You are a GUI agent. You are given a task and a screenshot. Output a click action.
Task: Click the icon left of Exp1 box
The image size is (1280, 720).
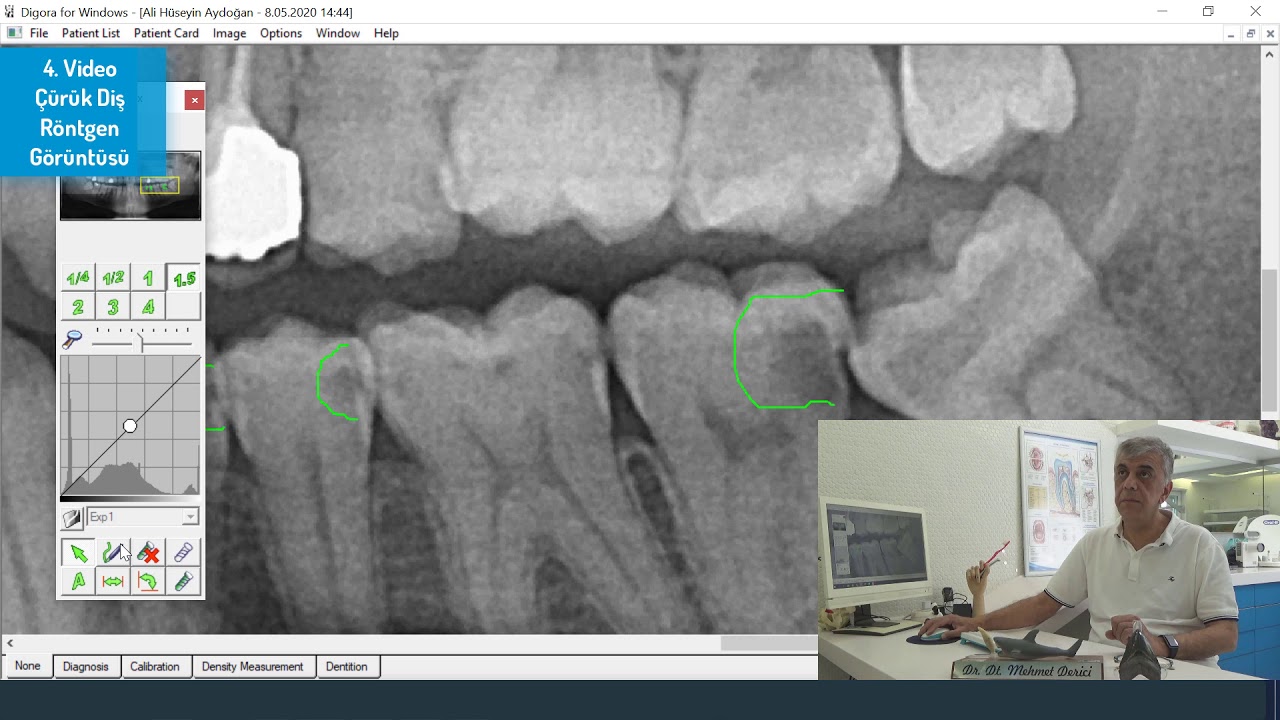click(x=72, y=517)
